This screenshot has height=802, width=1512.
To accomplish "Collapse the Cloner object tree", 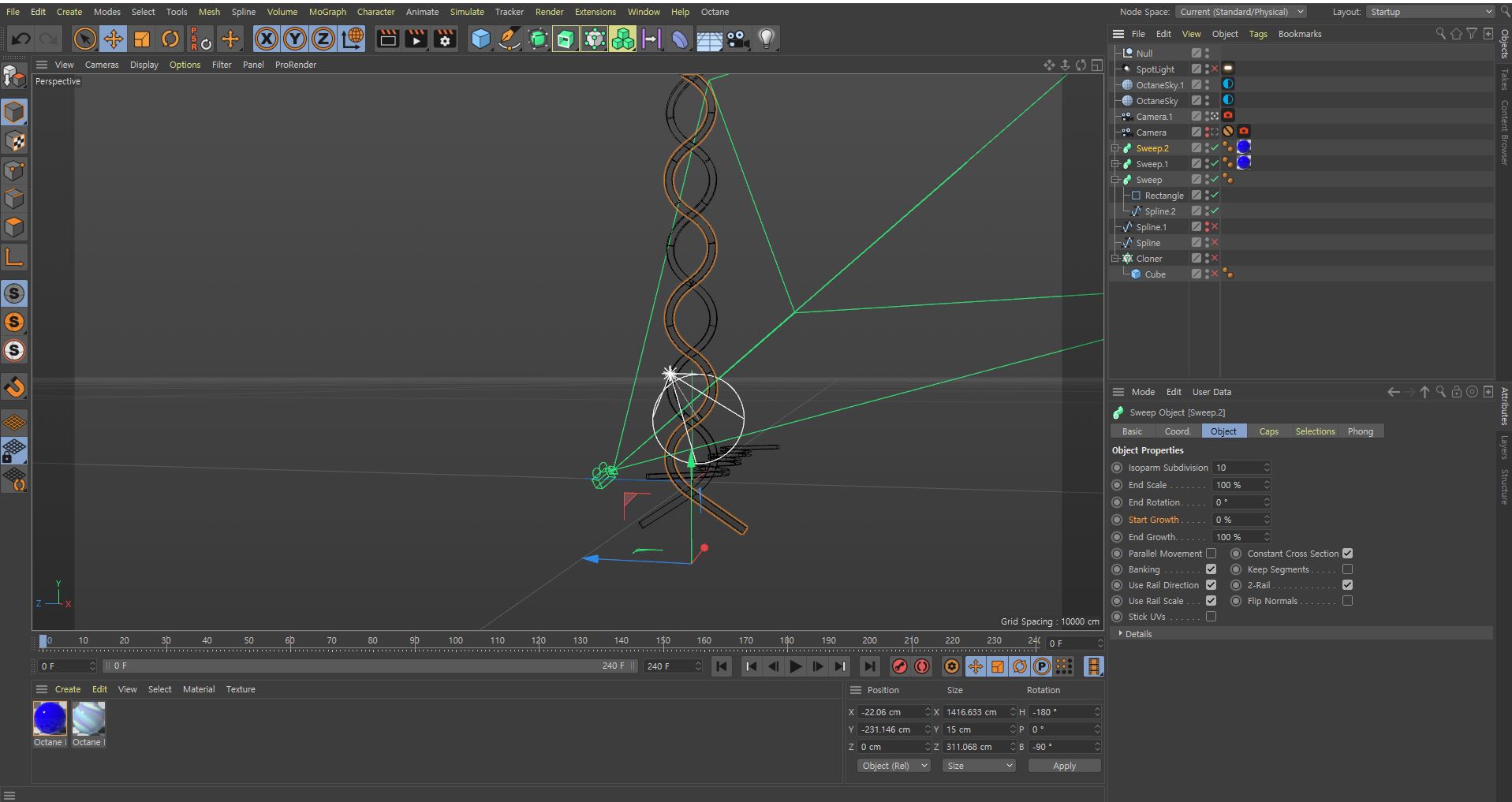I will click(1115, 259).
